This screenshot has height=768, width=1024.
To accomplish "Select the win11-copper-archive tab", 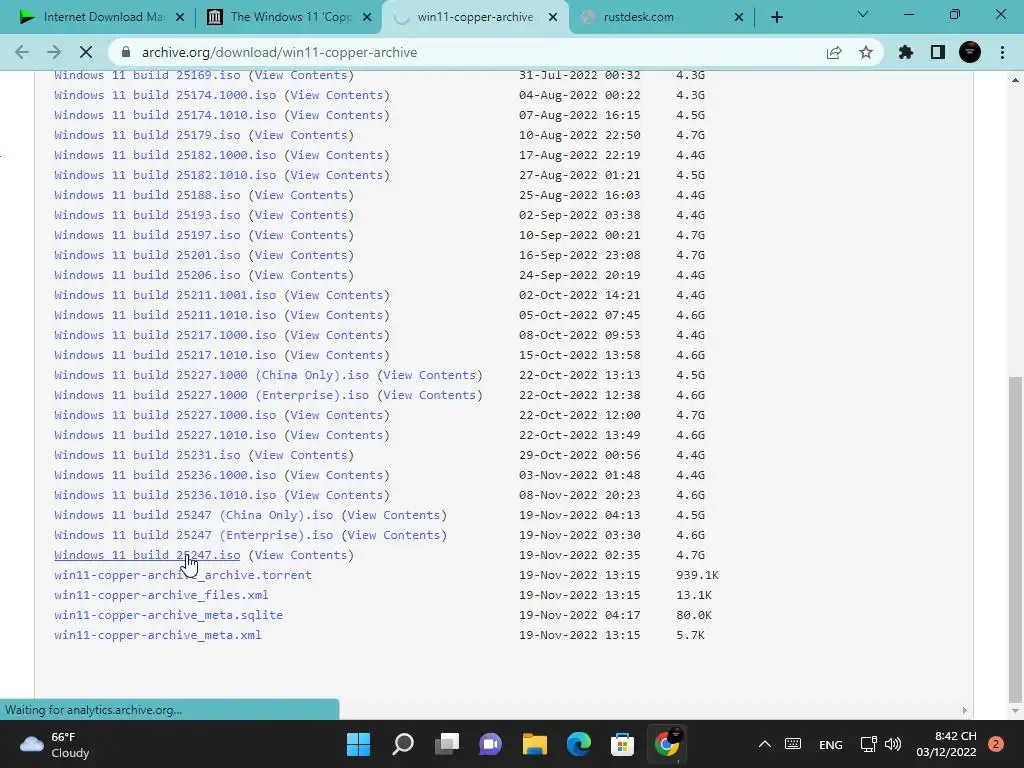I will point(473,17).
